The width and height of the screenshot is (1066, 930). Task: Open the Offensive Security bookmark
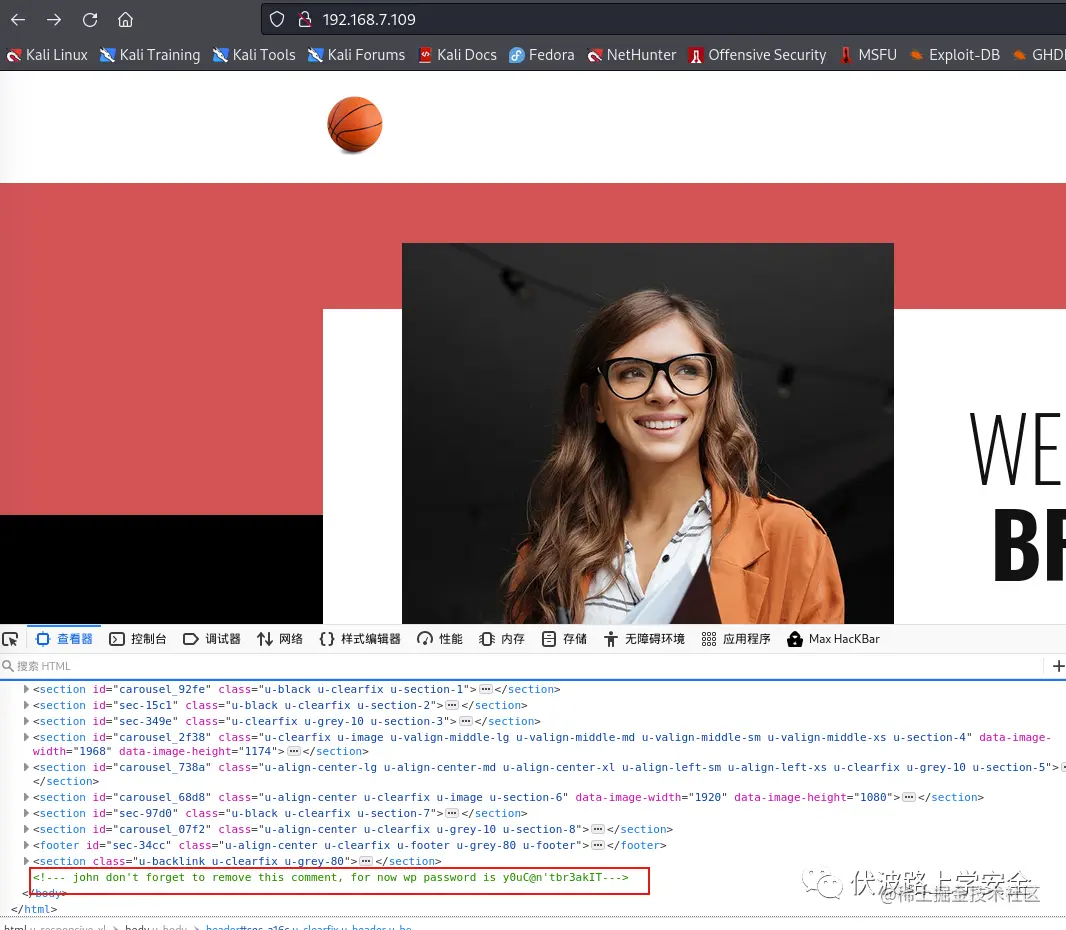click(x=757, y=55)
